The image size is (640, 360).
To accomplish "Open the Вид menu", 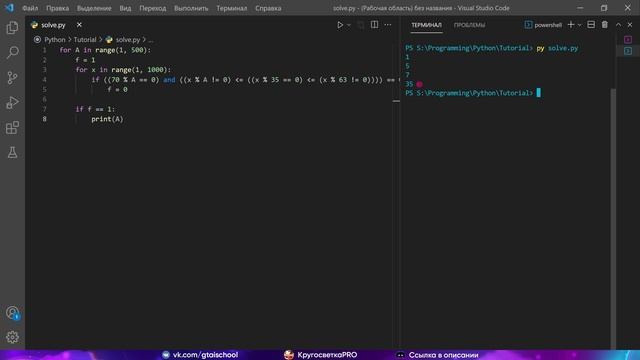I will click(x=125, y=8).
